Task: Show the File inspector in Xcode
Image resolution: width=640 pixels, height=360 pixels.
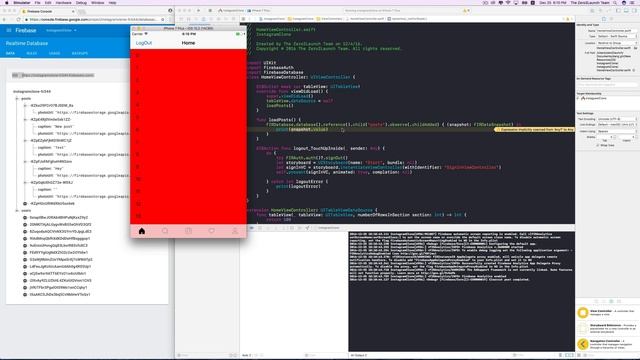Action: click(604, 19)
